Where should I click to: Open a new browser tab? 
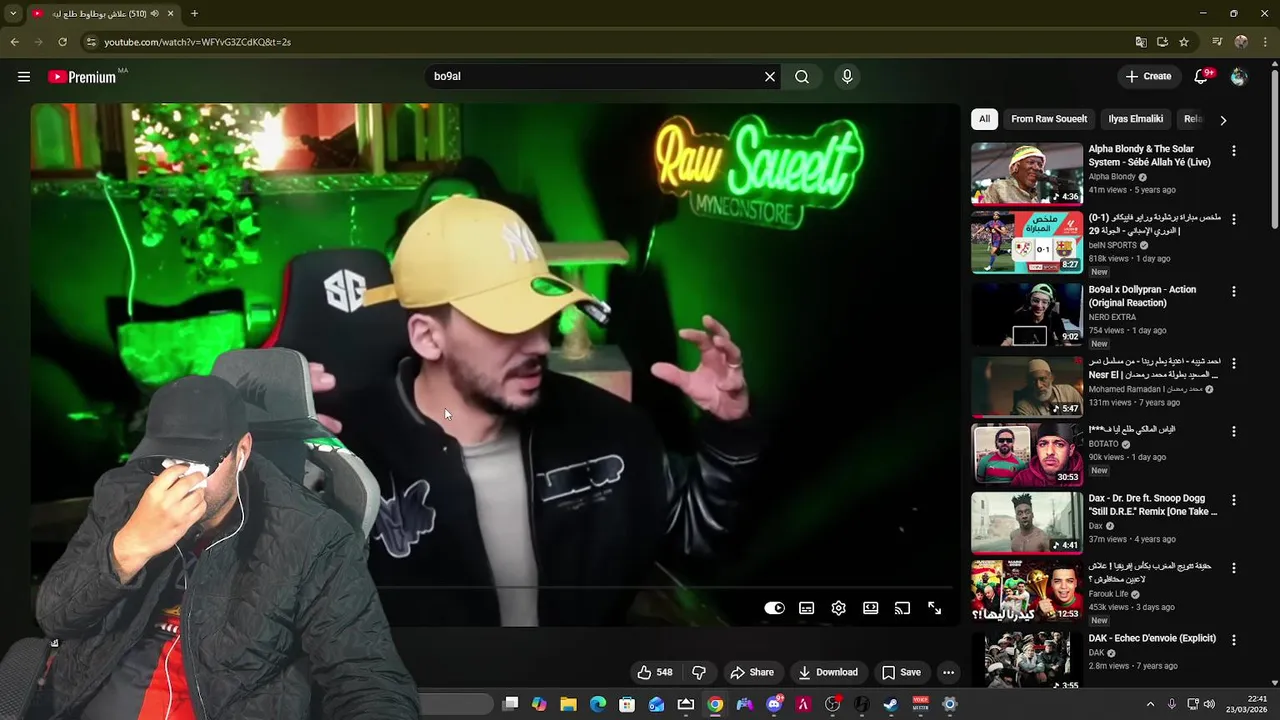(194, 14)
